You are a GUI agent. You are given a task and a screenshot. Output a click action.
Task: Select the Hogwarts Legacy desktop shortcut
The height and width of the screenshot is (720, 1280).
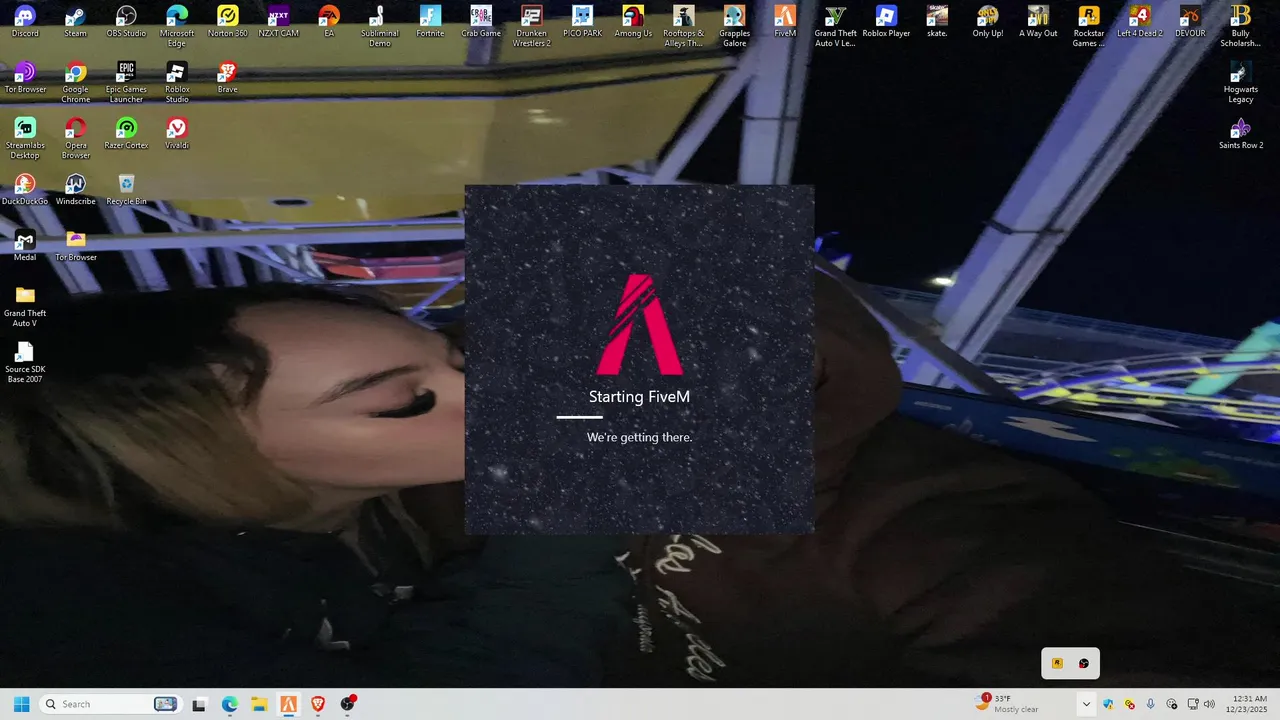(x=1241, y=82)
